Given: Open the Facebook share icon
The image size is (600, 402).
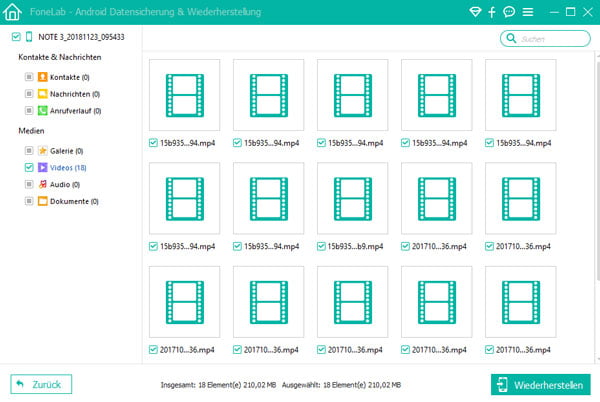Looking at the screenshot, I should tap(492, 13).
